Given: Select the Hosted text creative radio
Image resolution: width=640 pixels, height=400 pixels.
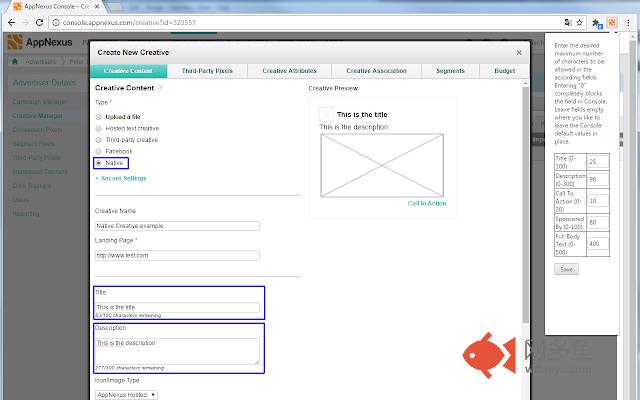Looking at the screenshot, I should click(98, 129).
